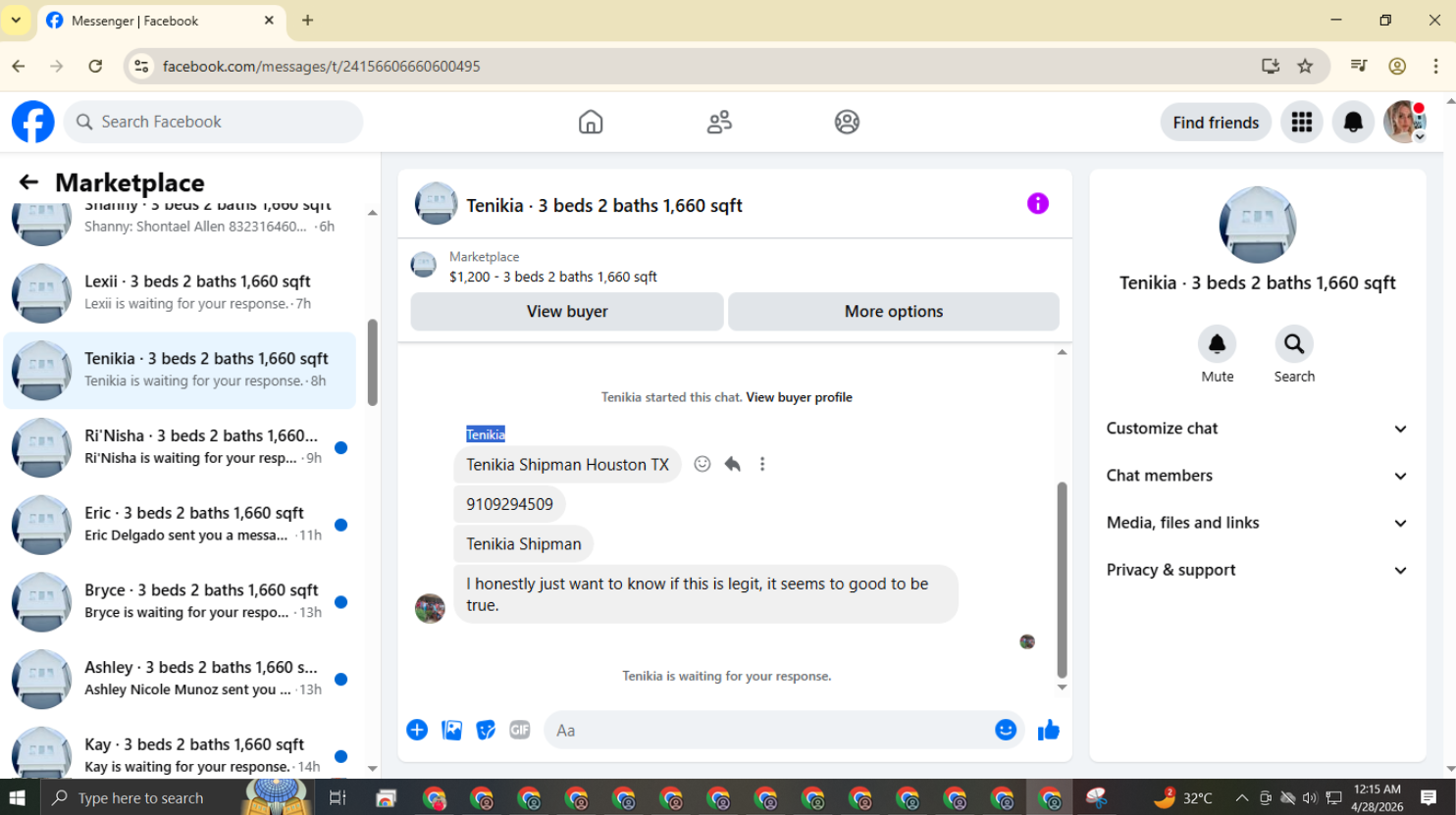Select the phone number 9109294509 message

point(509,504)
